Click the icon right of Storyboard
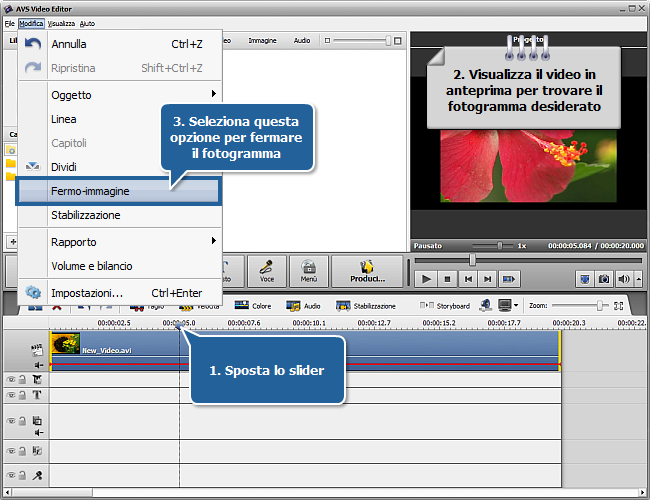The height and width of the screenshot is (500, 650). [x=485, y=306]
